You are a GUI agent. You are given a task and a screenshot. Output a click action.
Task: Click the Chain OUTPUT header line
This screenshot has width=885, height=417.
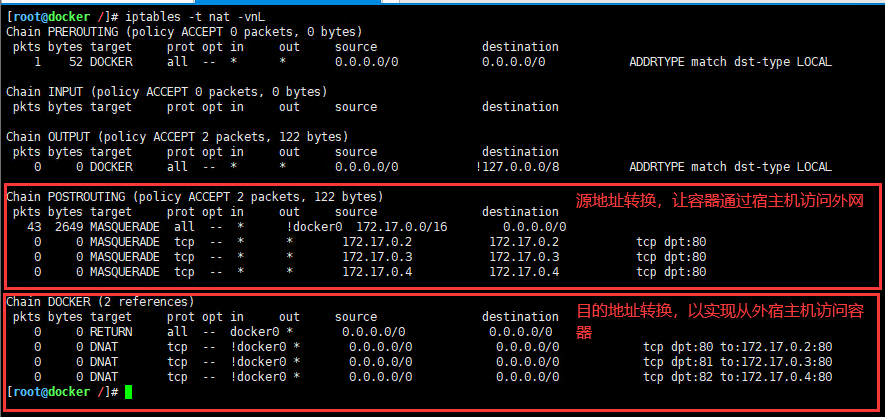tap(177, 137)
